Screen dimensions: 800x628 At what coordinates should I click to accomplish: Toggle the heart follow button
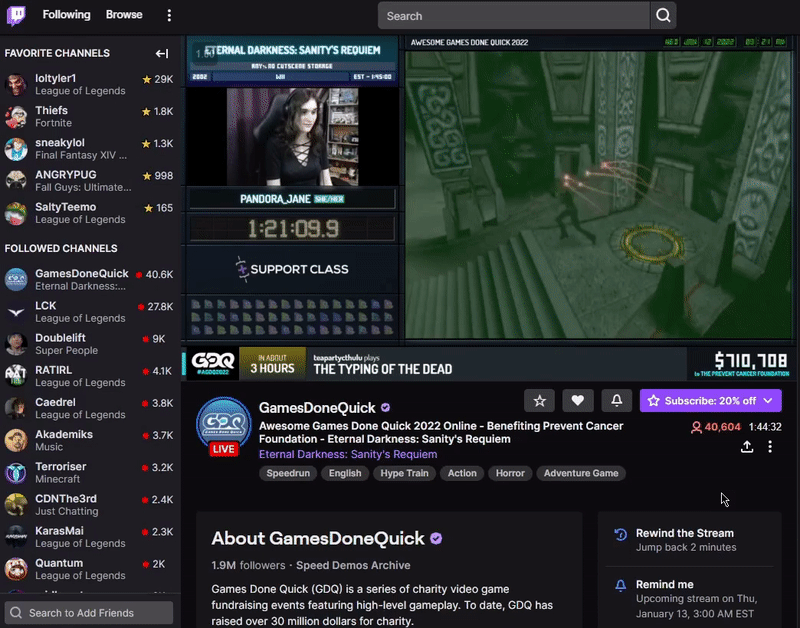[578, 401]
